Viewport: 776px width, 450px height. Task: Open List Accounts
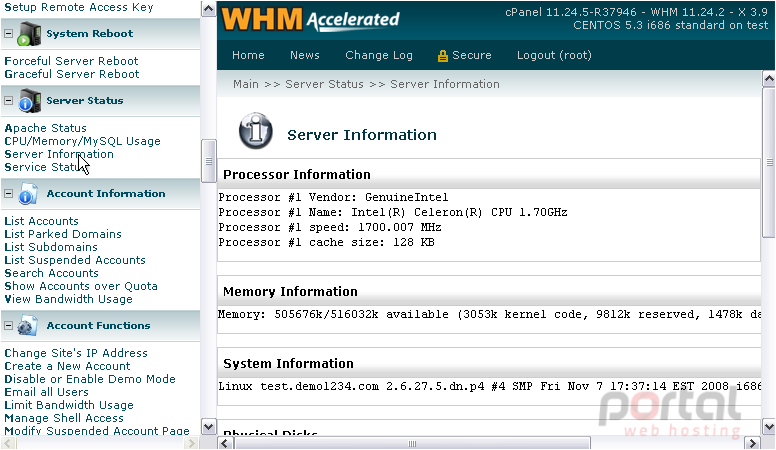click(42, 221)
